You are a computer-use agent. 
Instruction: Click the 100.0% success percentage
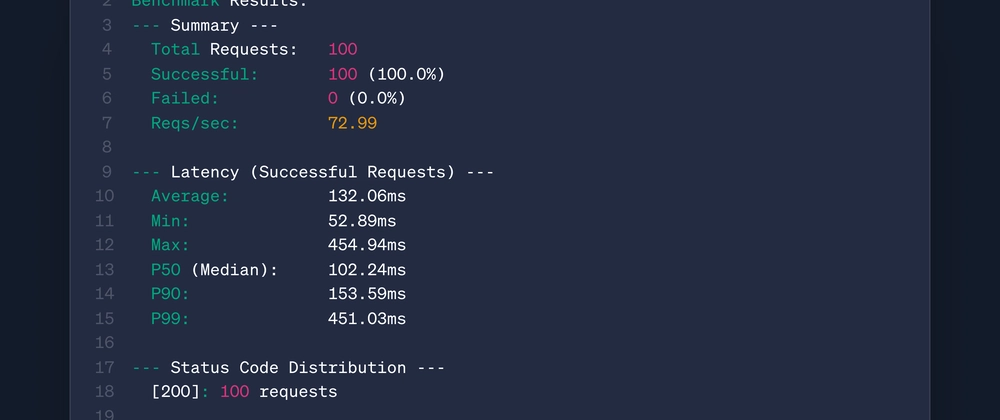(406, 75)
